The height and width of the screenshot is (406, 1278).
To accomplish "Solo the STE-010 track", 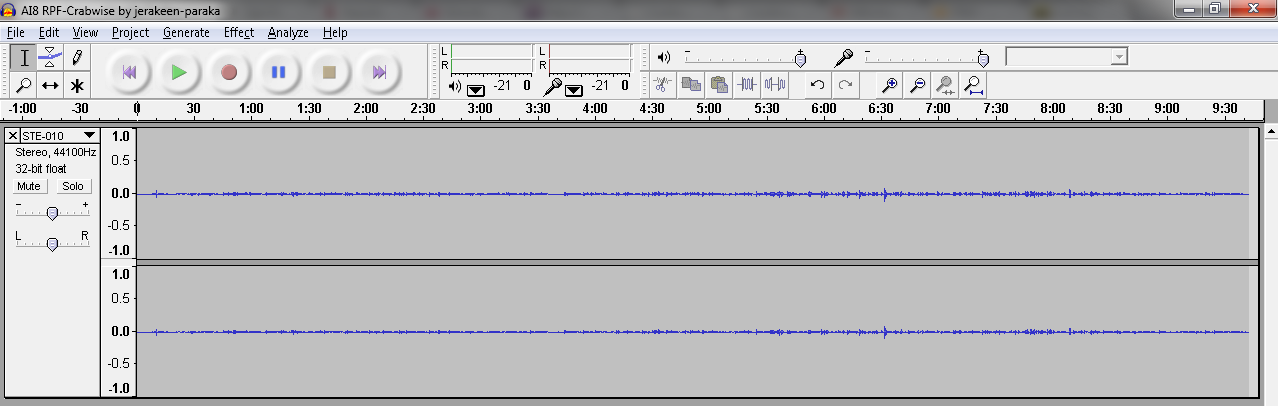I will pyautogui.click(x=72, y=186).
